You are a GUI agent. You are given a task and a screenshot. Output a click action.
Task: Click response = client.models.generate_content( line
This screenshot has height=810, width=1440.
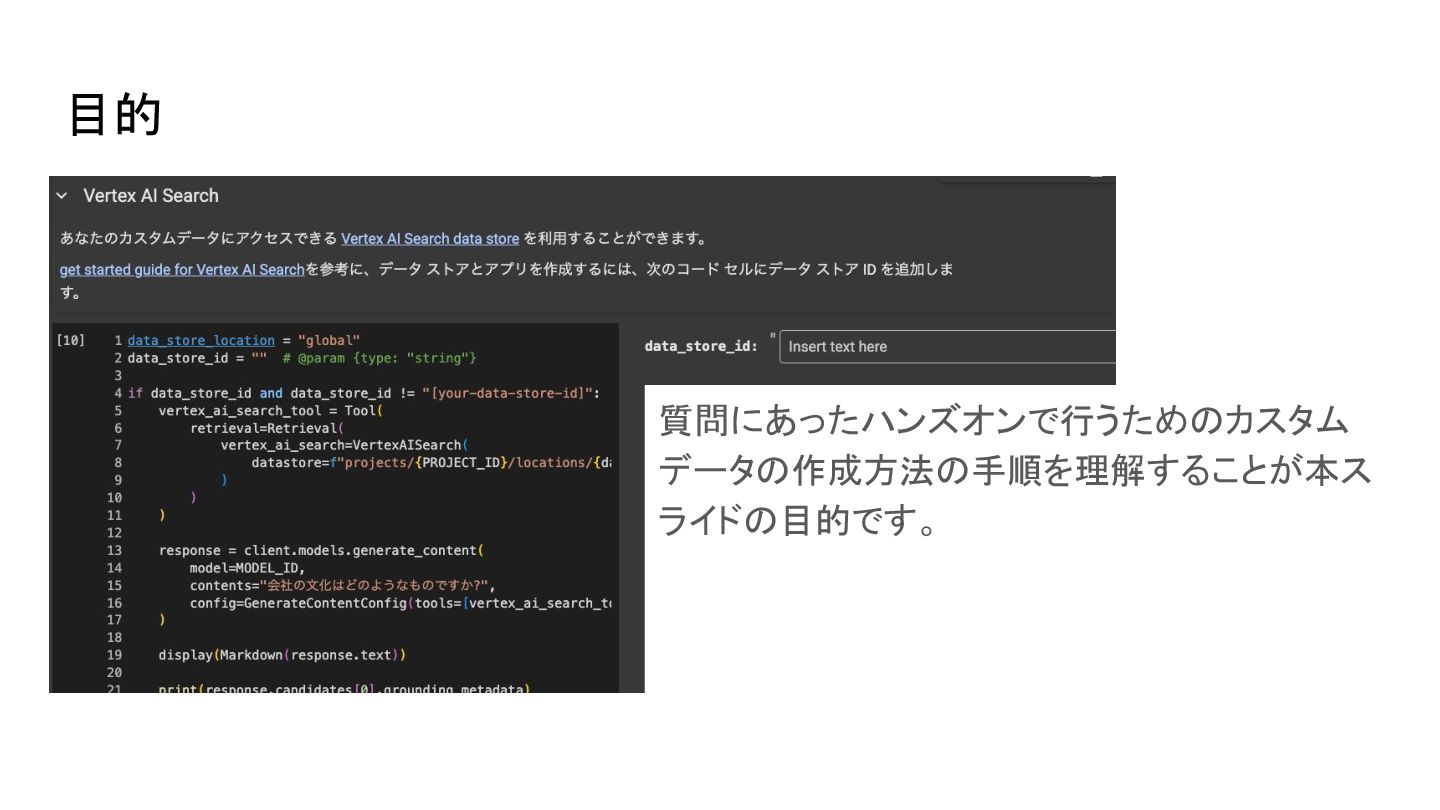tap(321, 550)
